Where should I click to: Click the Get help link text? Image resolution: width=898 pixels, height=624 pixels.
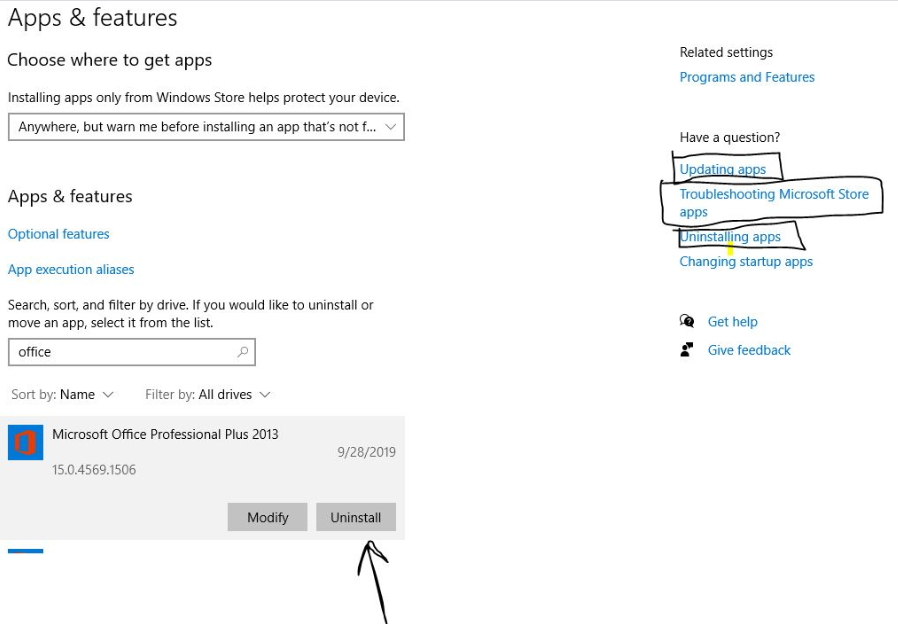(x=732, y=322)
